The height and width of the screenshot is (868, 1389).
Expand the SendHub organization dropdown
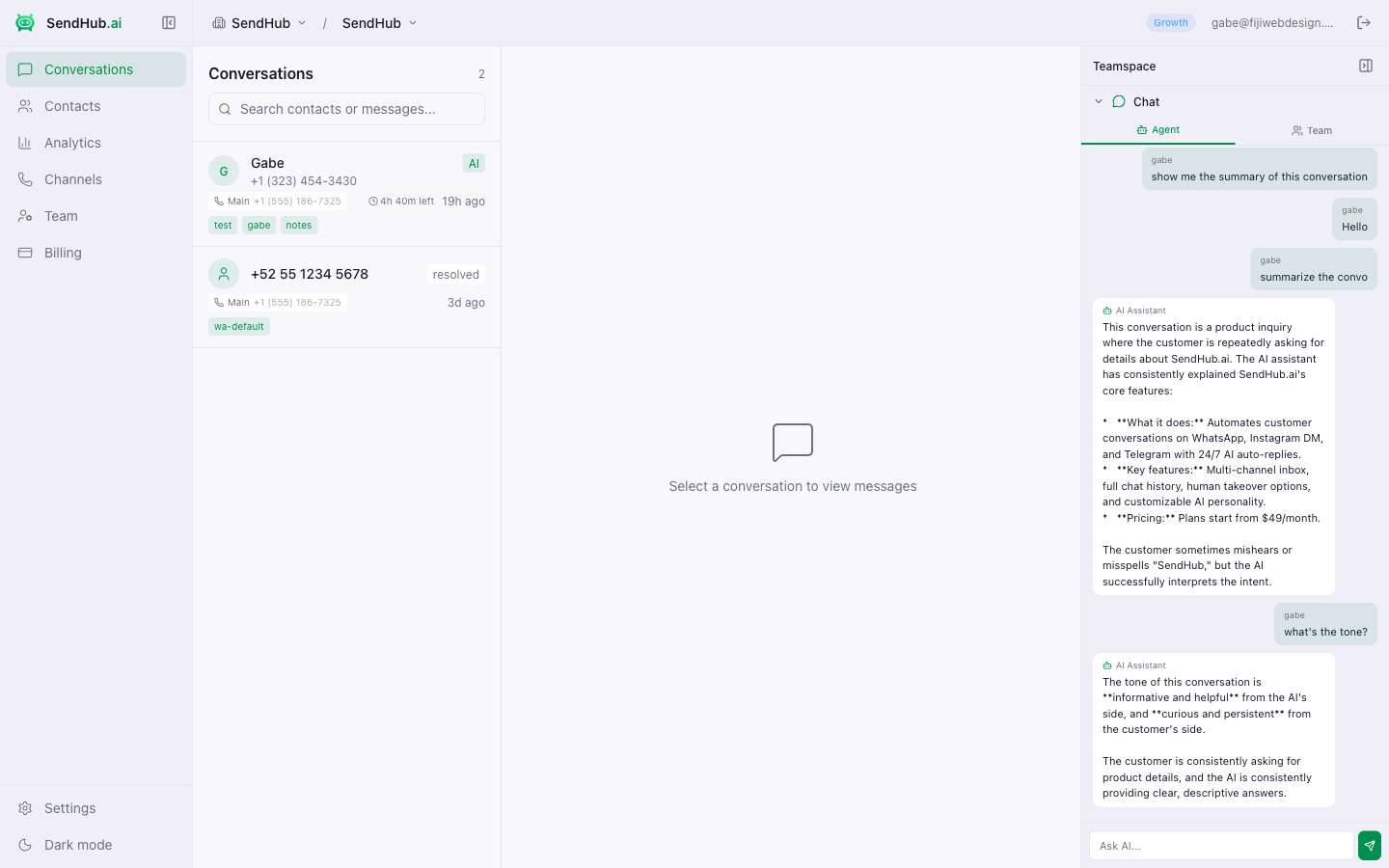coord(259,23)
